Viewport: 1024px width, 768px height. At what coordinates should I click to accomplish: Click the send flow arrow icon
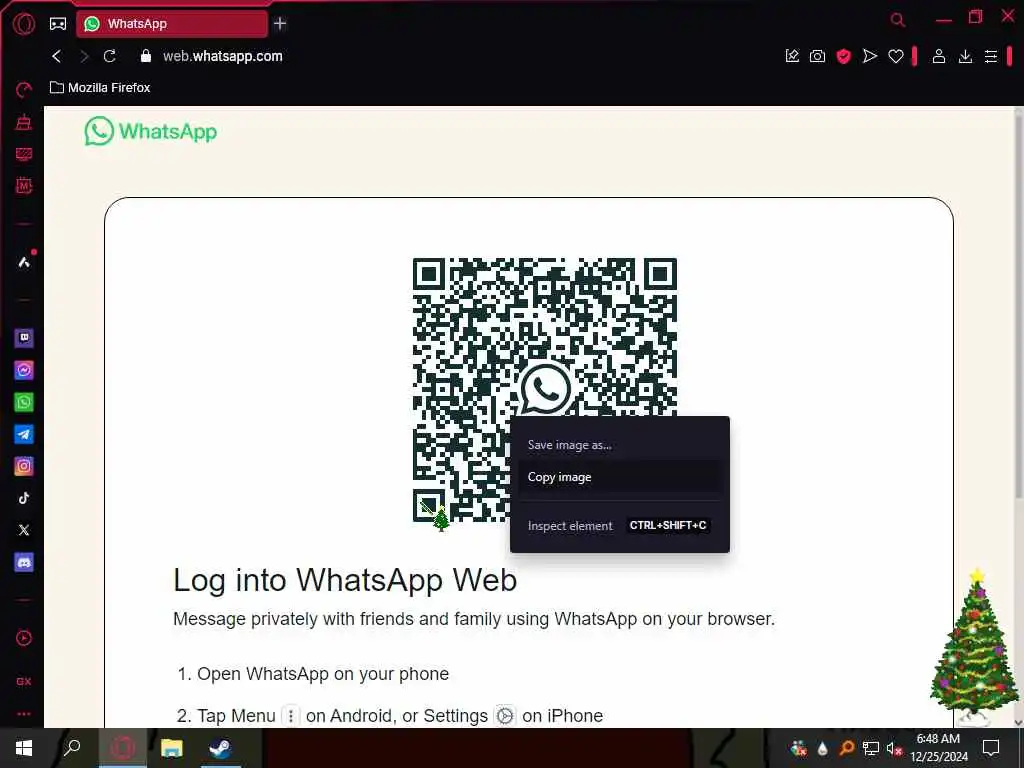pos(870,56)
